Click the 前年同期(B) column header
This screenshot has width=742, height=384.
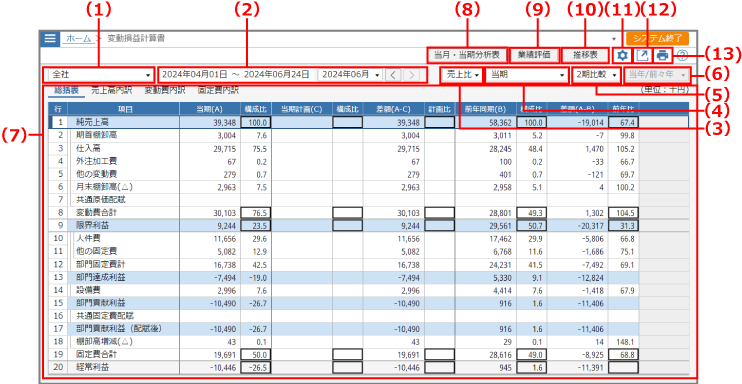coord(486,109)
